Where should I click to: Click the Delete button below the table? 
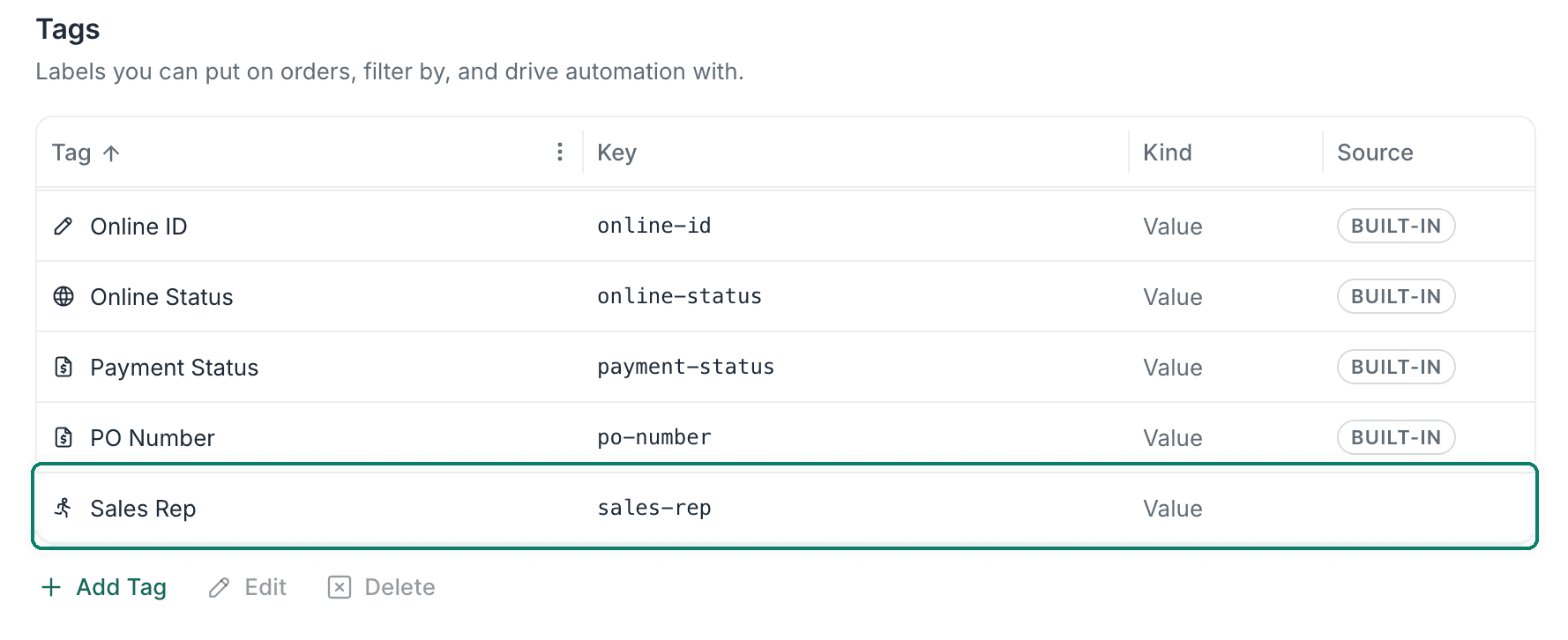pos(382,587)
